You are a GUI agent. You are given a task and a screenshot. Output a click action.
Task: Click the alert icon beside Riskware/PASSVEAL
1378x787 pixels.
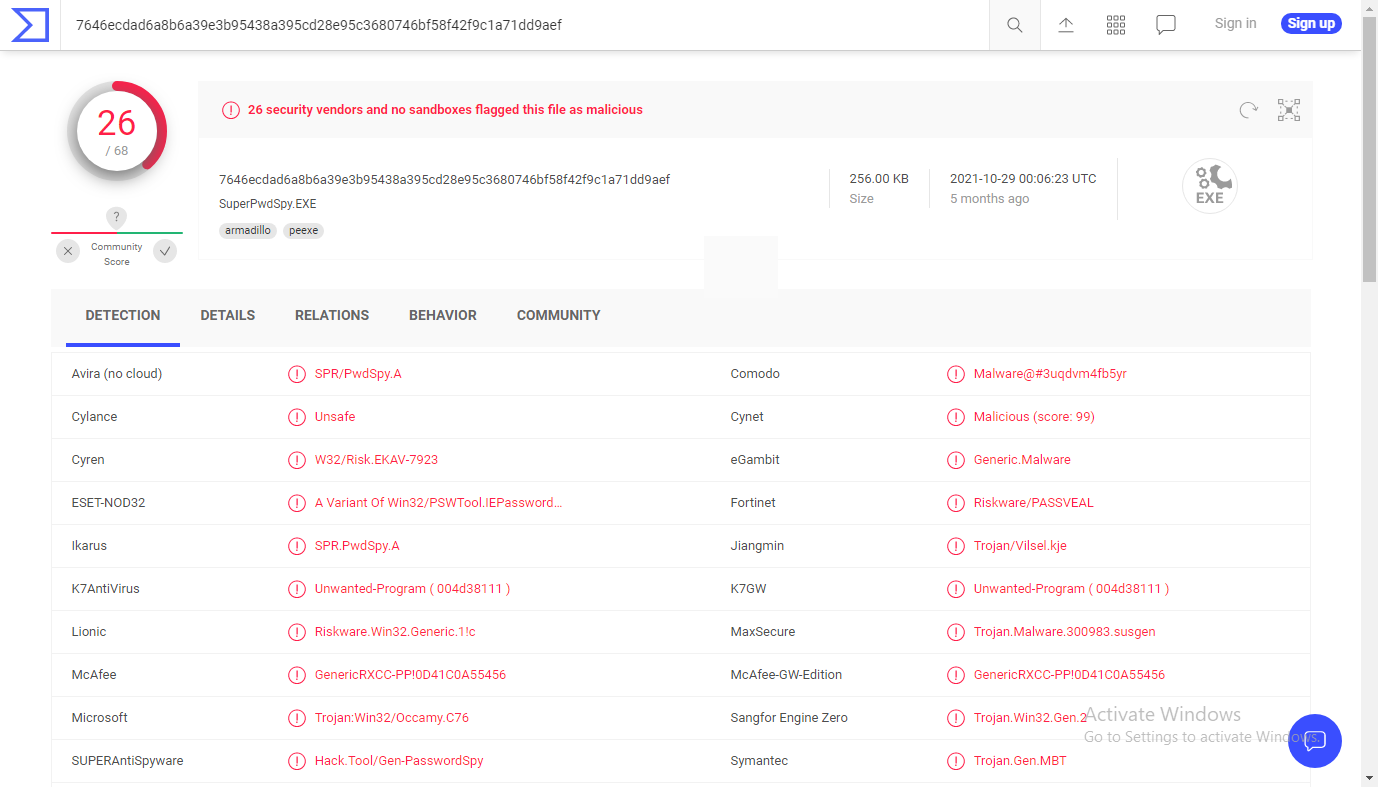(956, 503)
